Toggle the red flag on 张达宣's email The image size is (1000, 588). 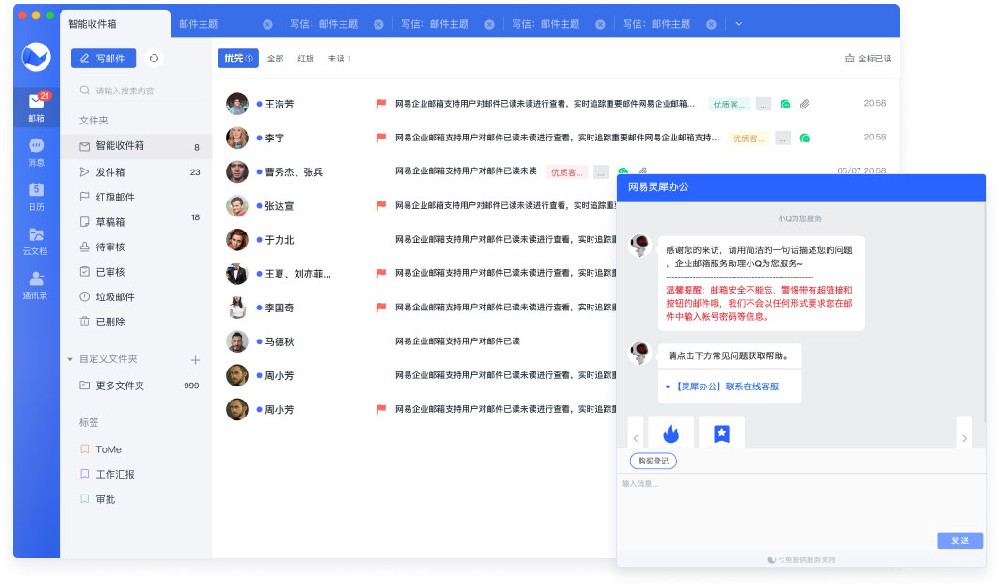coord(381,206)
